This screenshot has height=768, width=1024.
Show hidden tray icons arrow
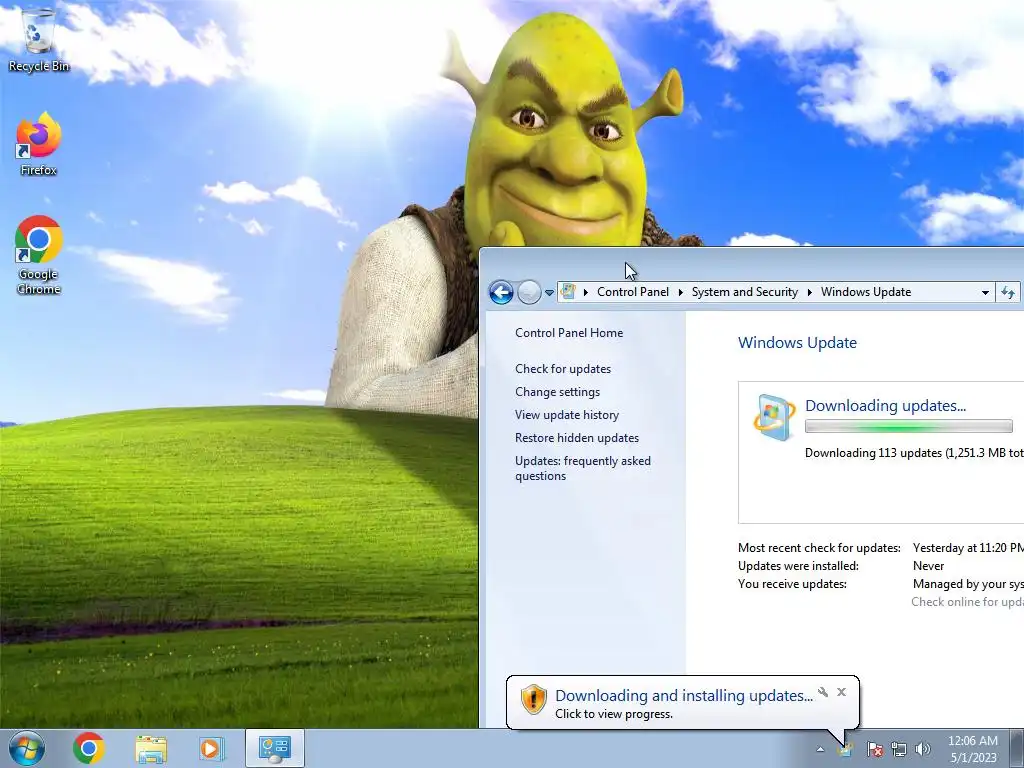pos(820,750)
